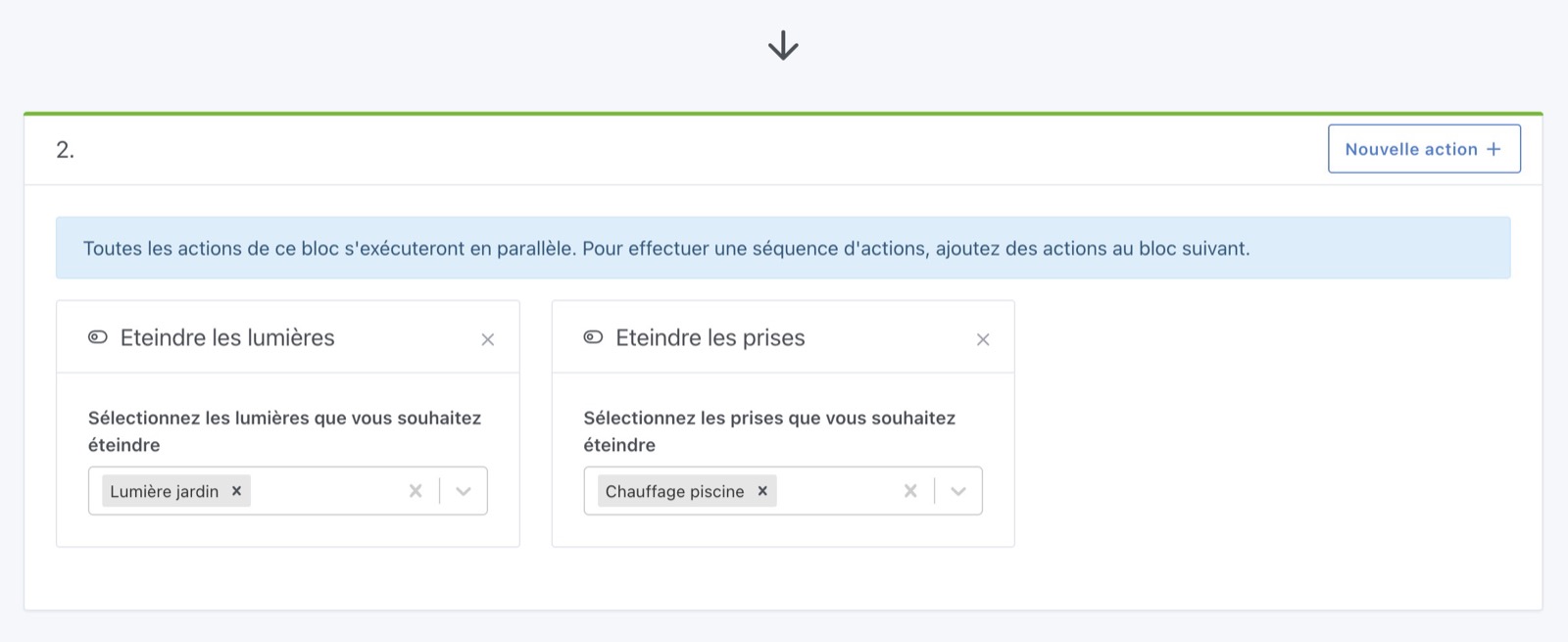
Task: Expand the prises selection dropdown chevron
Action: 956,490
